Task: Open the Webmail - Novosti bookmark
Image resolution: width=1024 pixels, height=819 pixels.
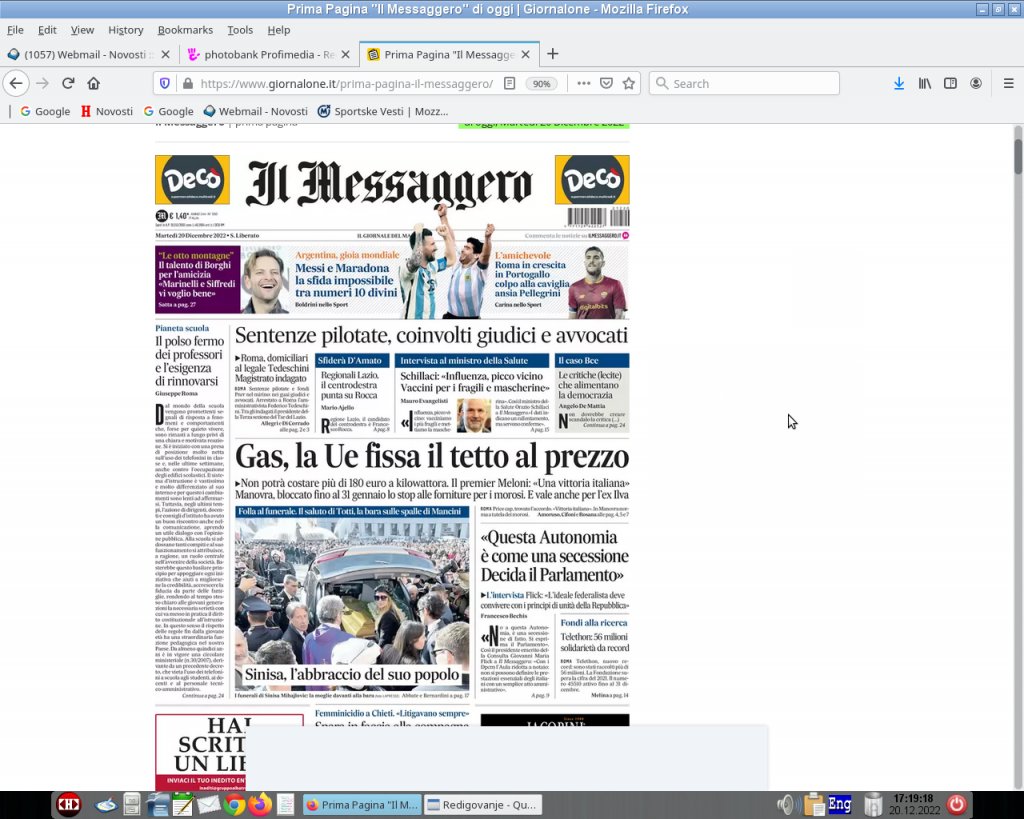Action: click(255, 111)
